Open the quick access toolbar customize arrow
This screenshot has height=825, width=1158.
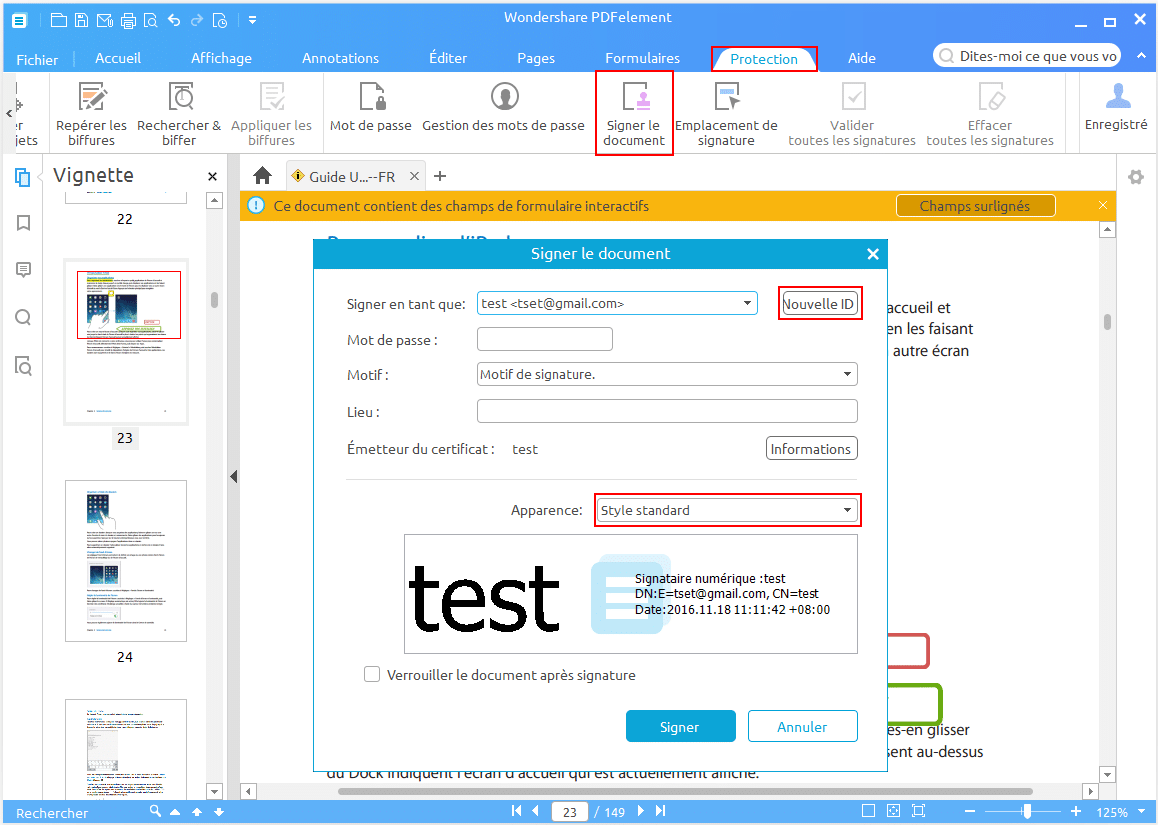[253, 21]
